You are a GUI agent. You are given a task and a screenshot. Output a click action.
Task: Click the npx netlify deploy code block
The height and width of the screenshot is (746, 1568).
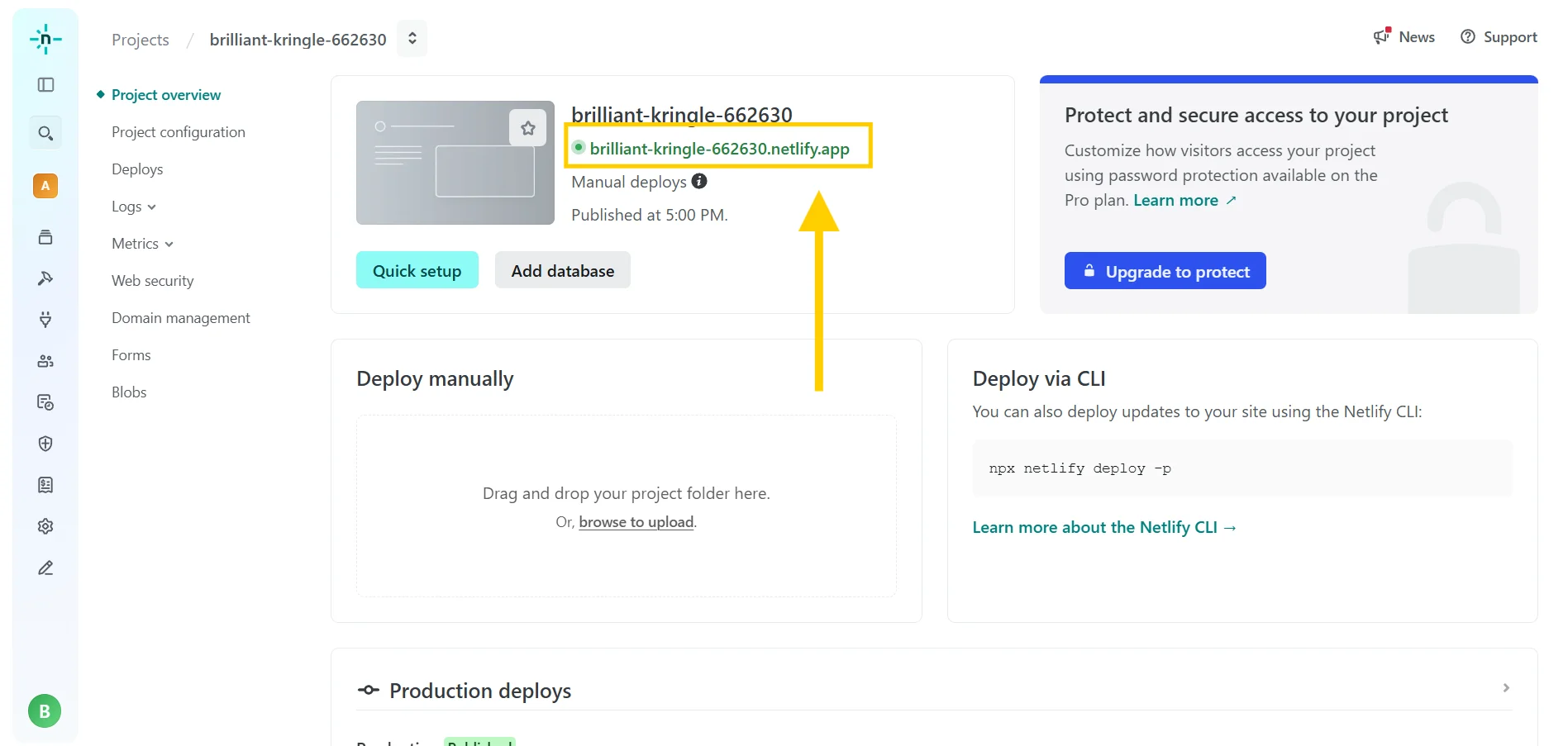[x=1242, y=468]
